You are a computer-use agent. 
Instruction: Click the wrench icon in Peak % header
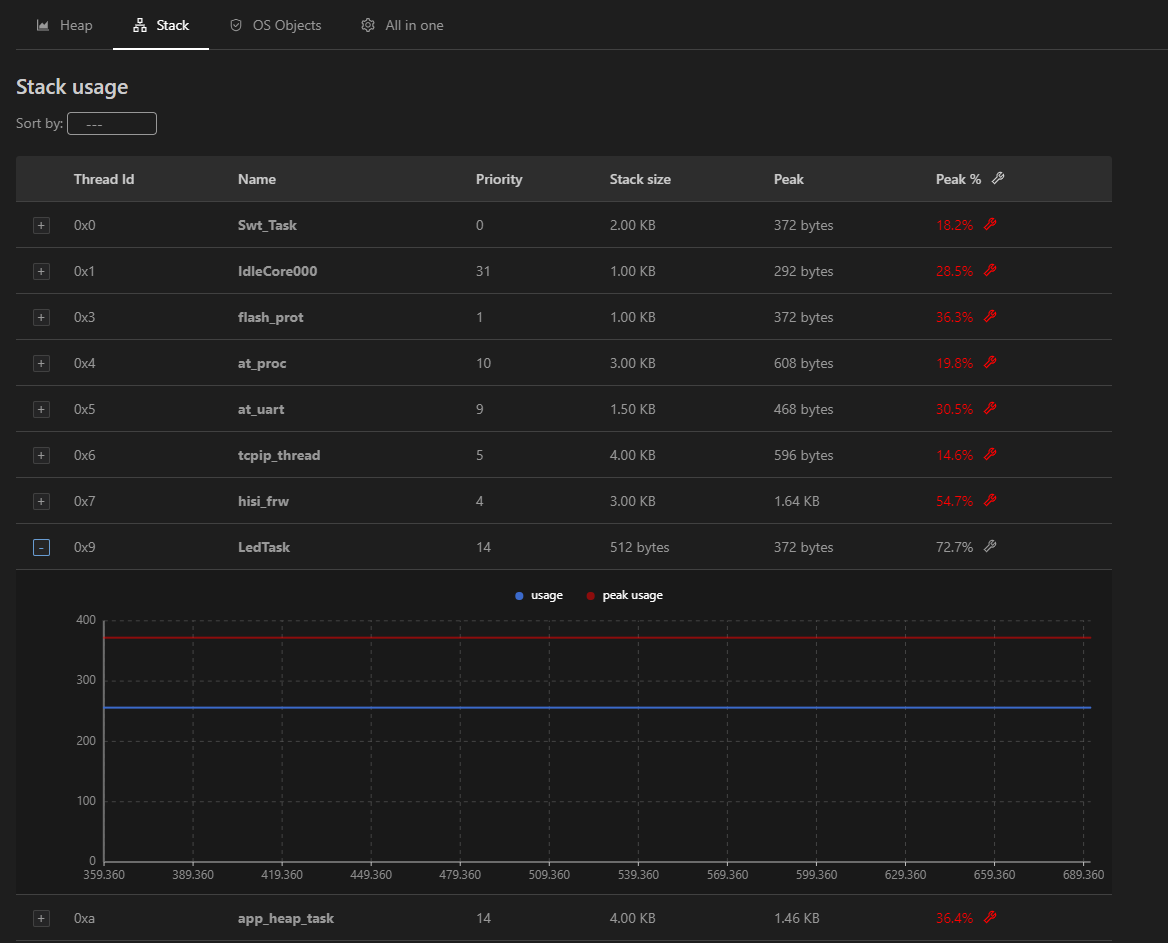click(998, 178)
